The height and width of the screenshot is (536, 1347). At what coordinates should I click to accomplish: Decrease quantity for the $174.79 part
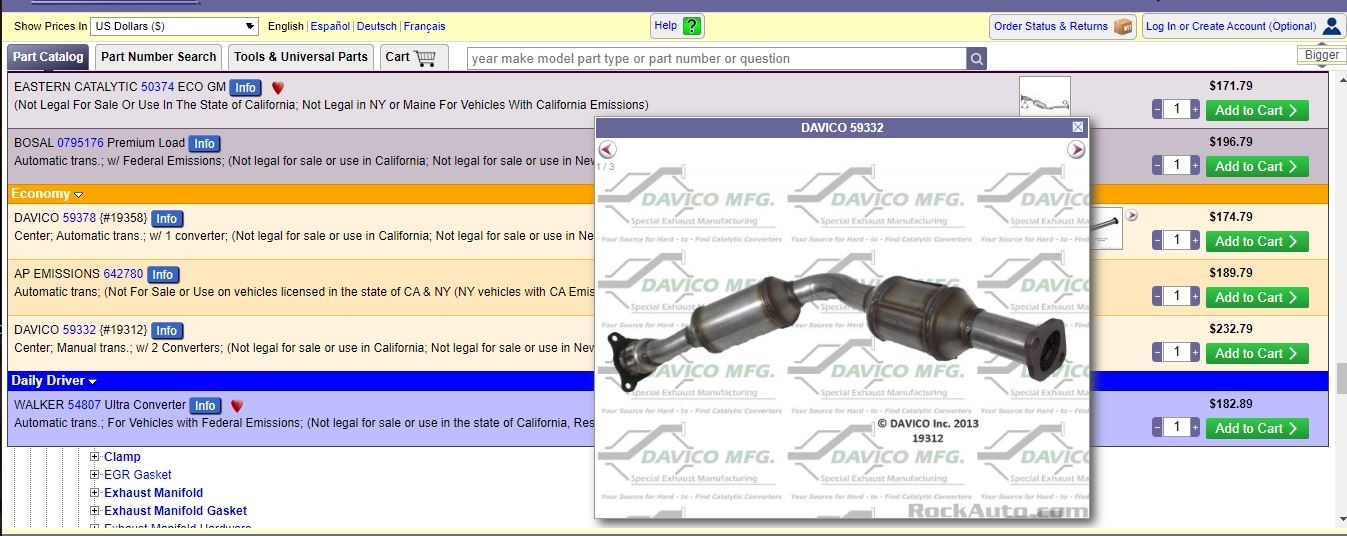click(1157, 241)
